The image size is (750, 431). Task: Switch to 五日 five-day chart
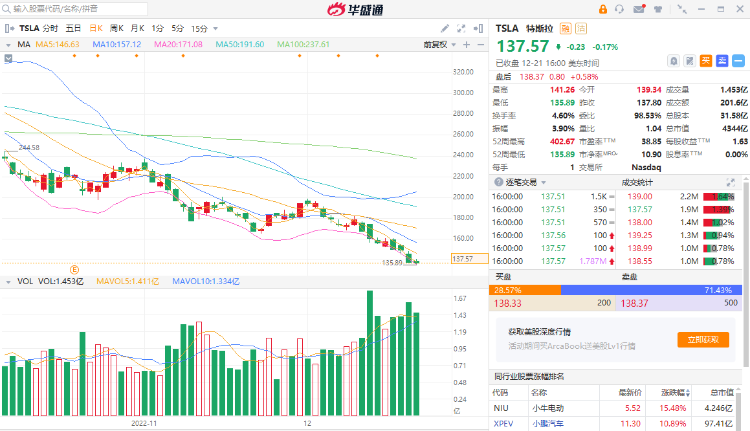pos(73,29)
